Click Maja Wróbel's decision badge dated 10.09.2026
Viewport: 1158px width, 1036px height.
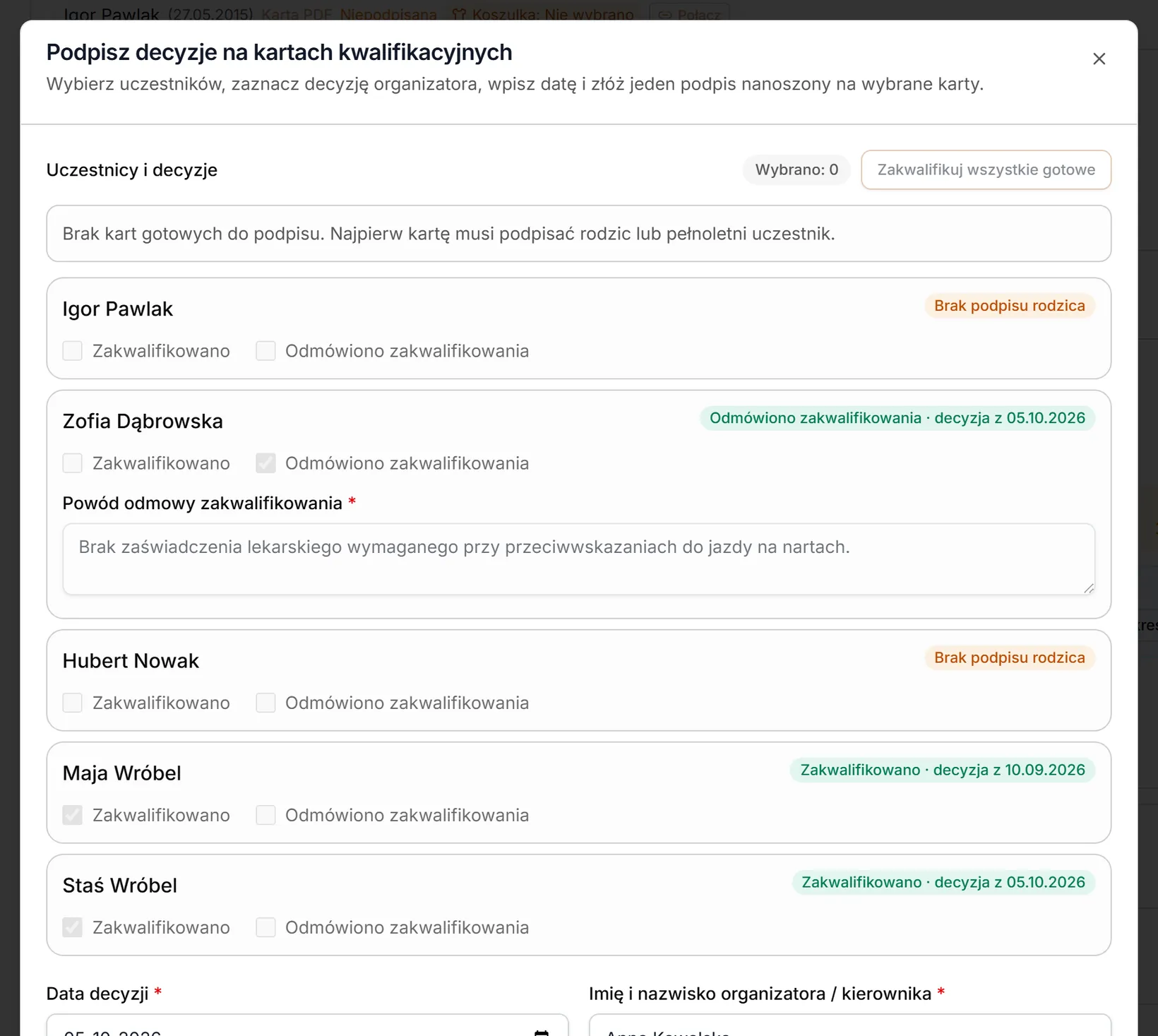pos(942,770)
